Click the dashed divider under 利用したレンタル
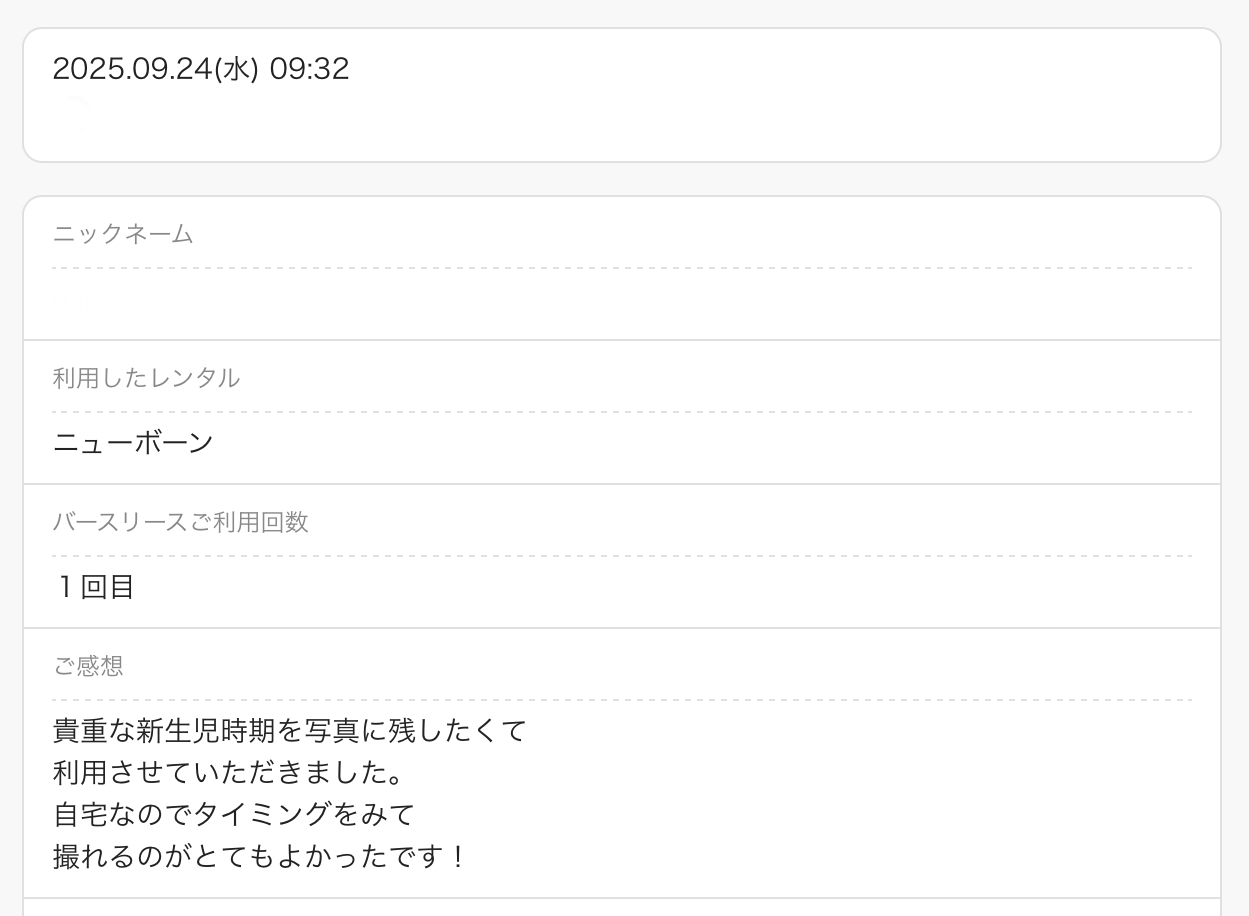This screenshot has width=1249, height=916. point(621,412)
